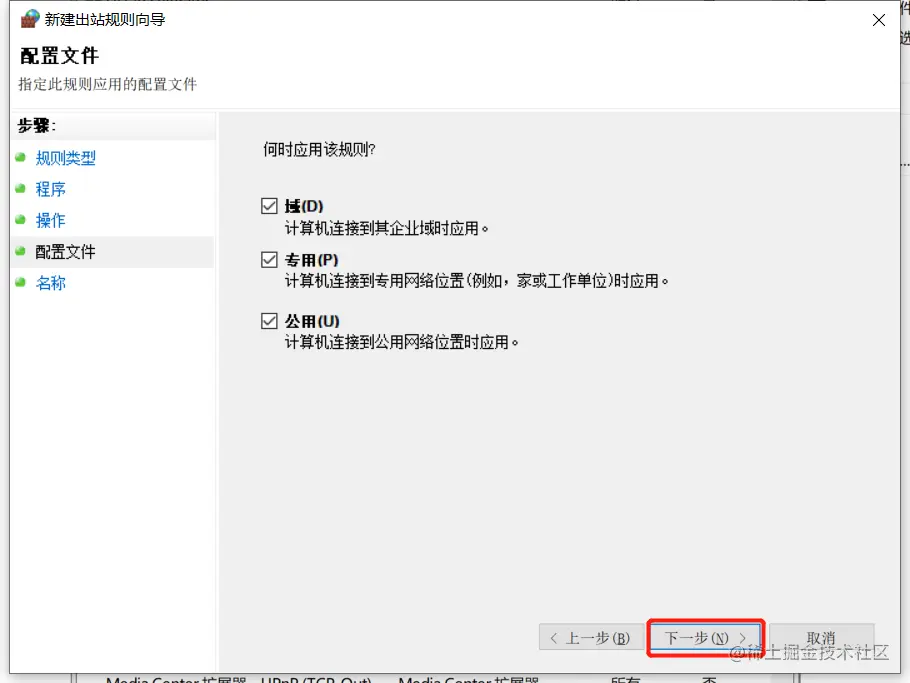Select the highlighted 配置文件 step

pos(64,252)
